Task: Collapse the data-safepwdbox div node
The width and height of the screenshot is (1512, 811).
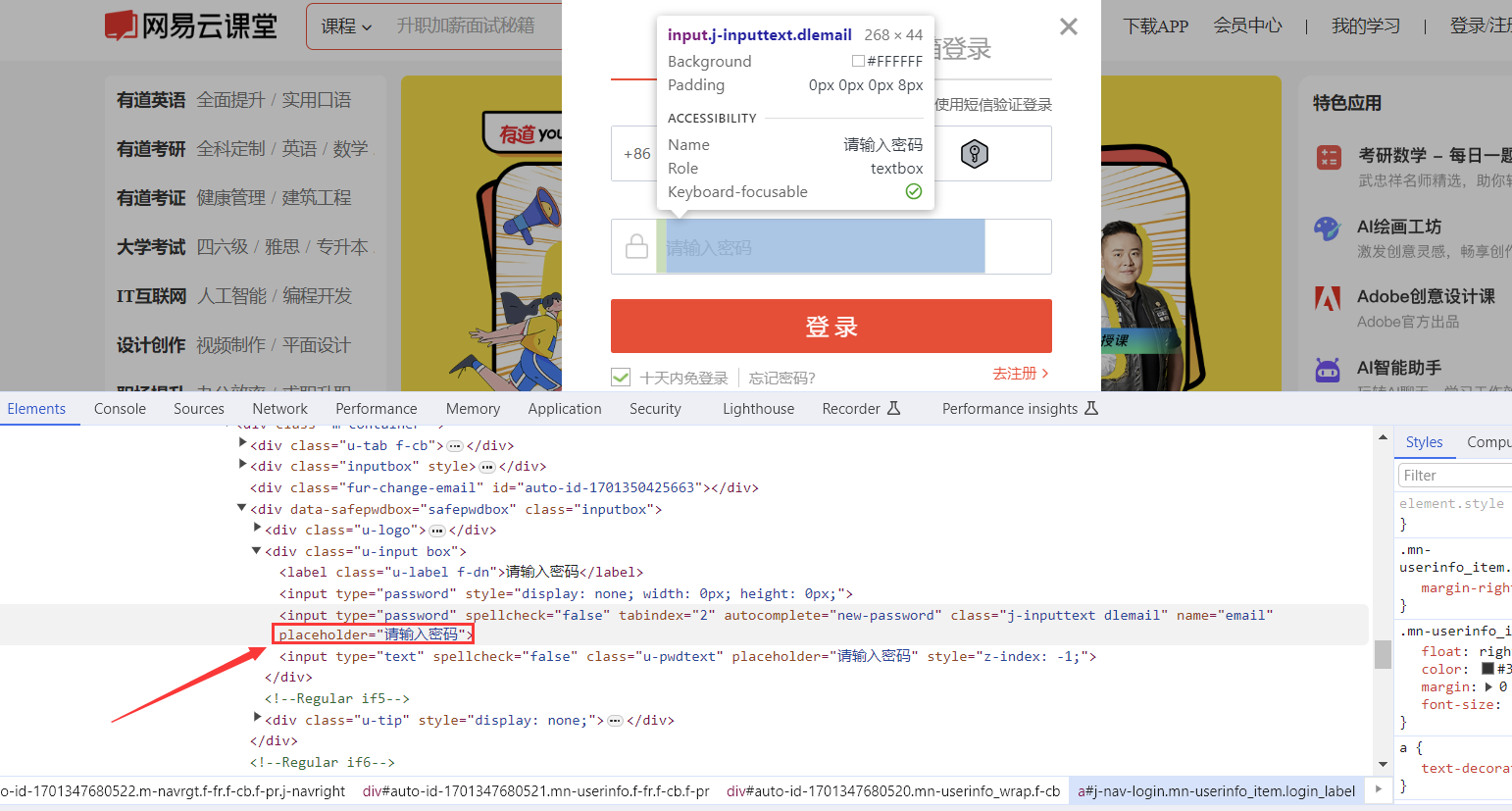Action: pos(242,508)
